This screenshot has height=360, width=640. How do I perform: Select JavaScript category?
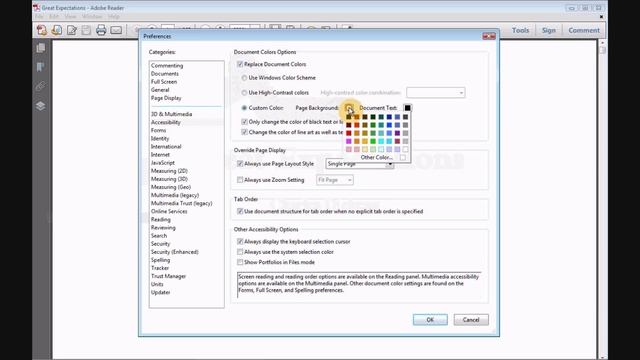point(163,163)
